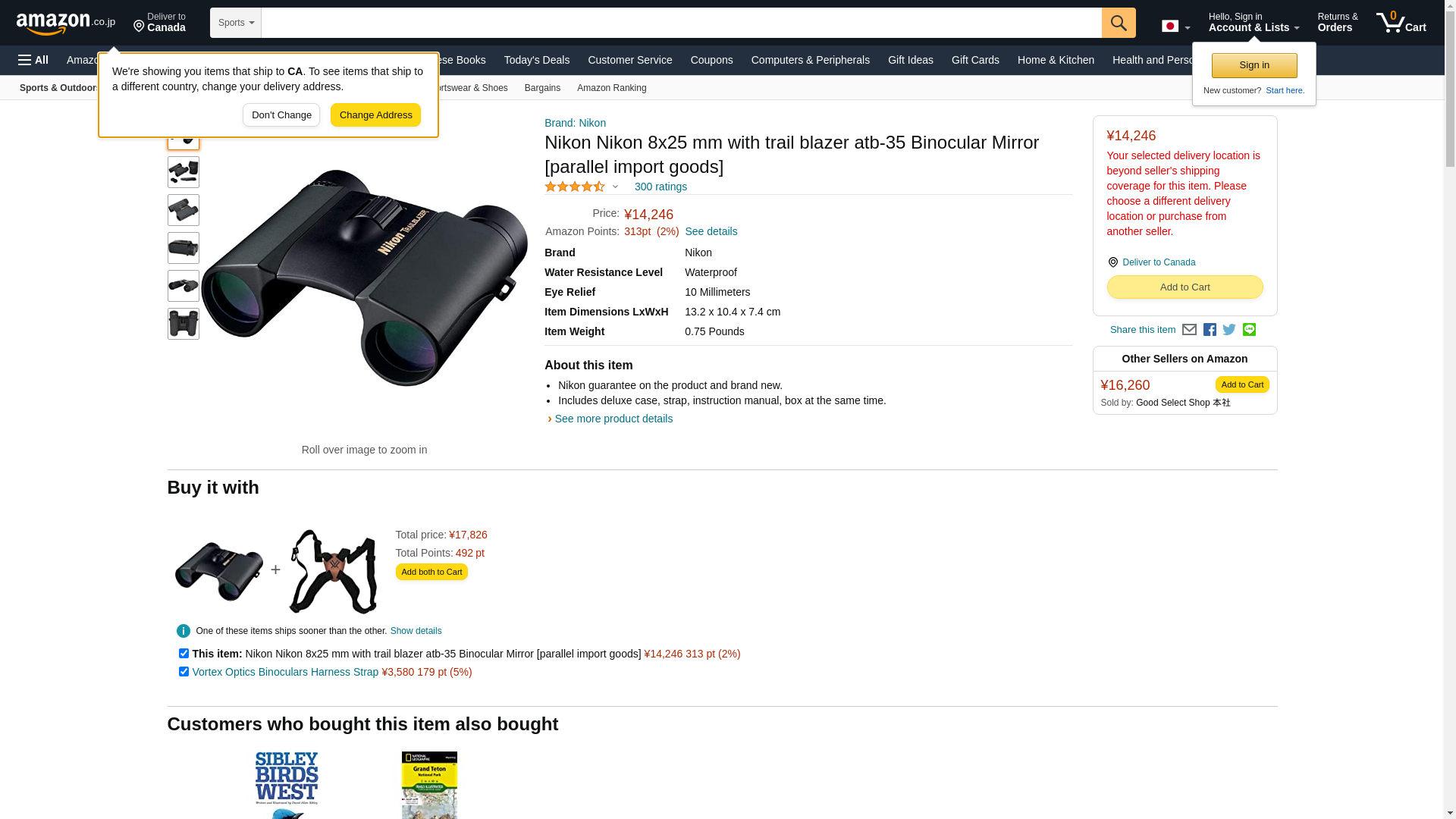This screenshot has width=1456, height=819.
Task: Open the All hamburger menu
Action: 33,60
